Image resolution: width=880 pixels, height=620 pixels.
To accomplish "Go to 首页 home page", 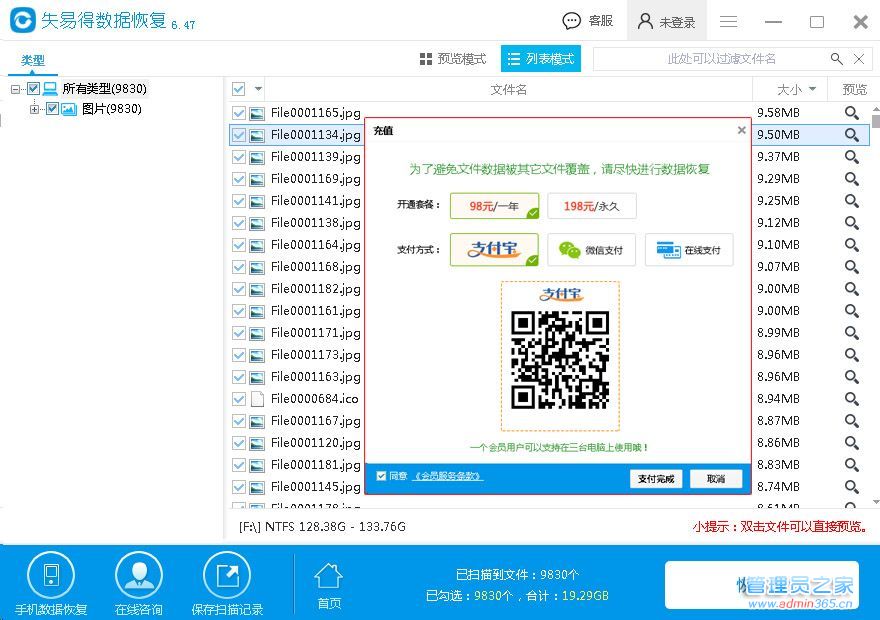I will click(x=328, y=586).
